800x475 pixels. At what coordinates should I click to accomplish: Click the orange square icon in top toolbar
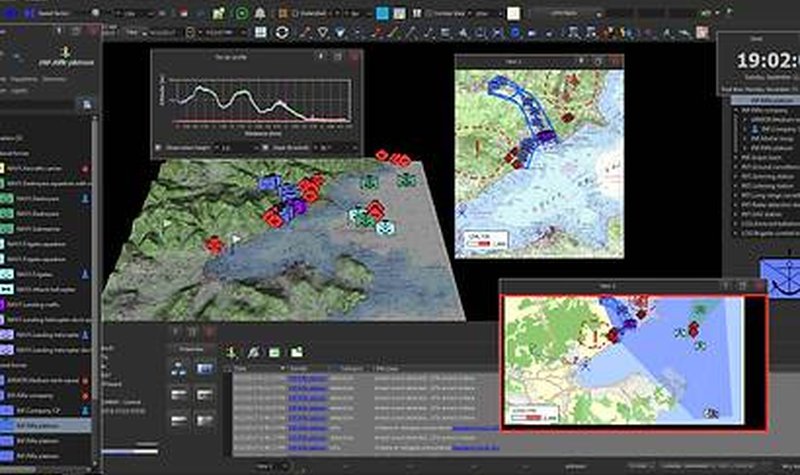pyautogui.click(x=282, y=14)
